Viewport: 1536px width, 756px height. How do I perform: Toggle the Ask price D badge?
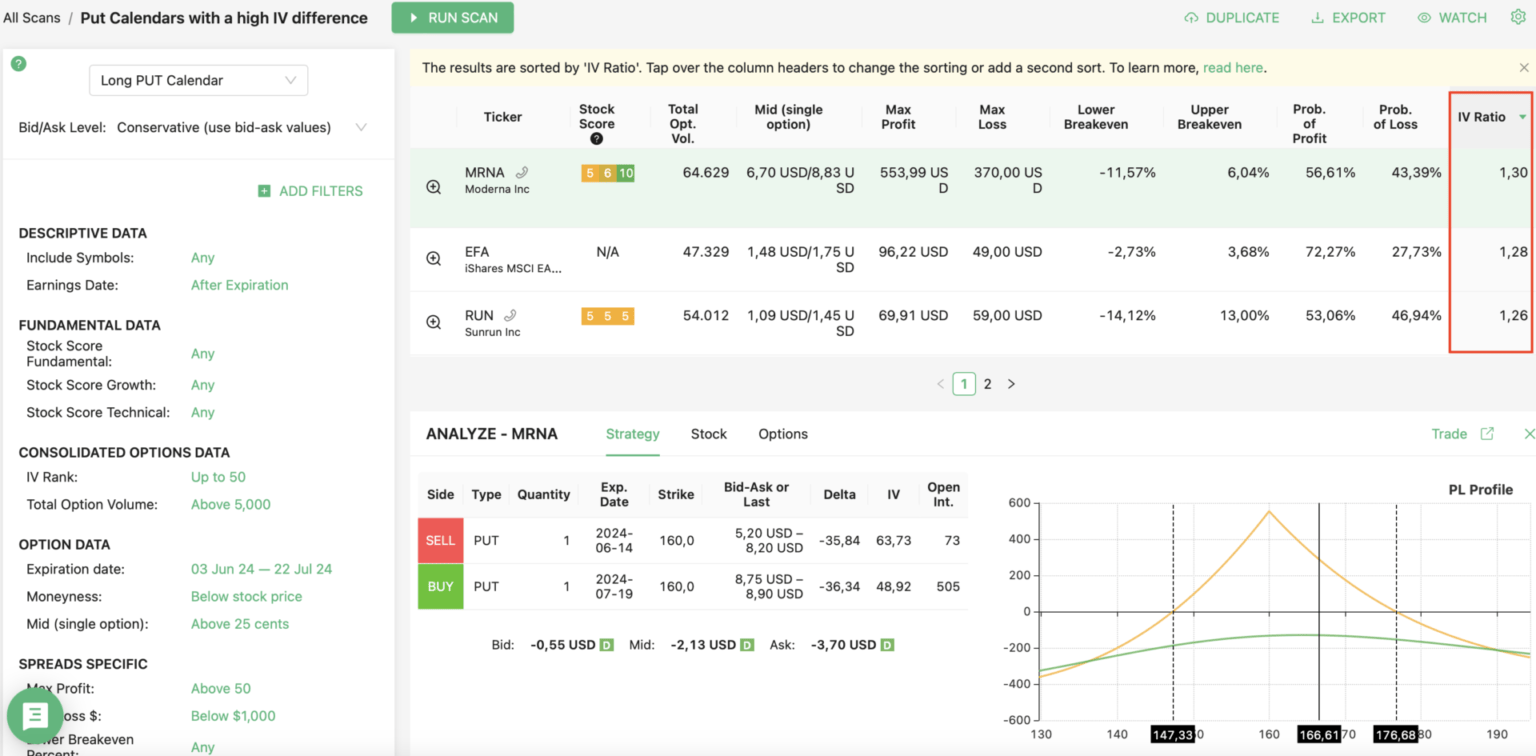point(887,645)
